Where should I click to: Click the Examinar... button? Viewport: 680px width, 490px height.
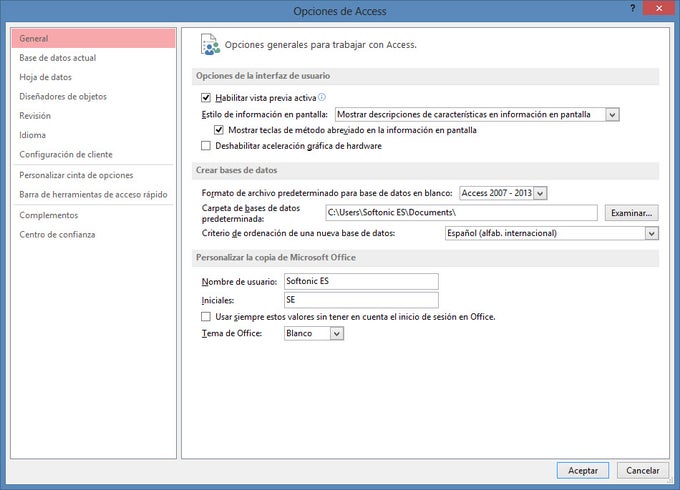631,213
